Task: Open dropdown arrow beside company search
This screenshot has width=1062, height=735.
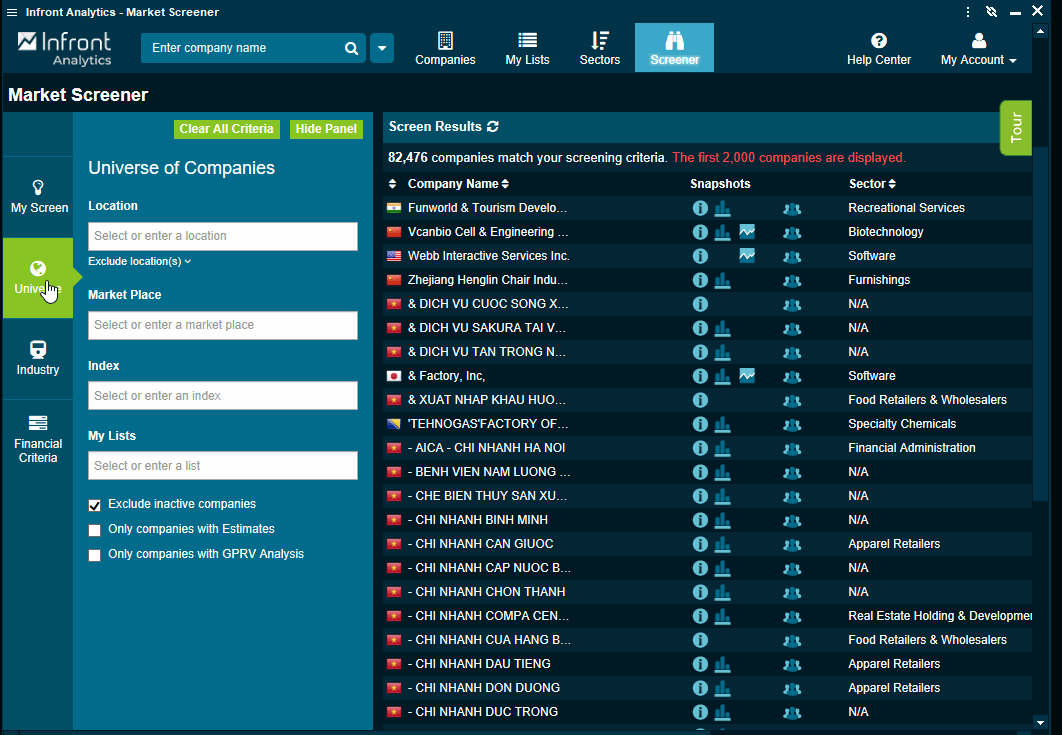Action: click(382, 48)
